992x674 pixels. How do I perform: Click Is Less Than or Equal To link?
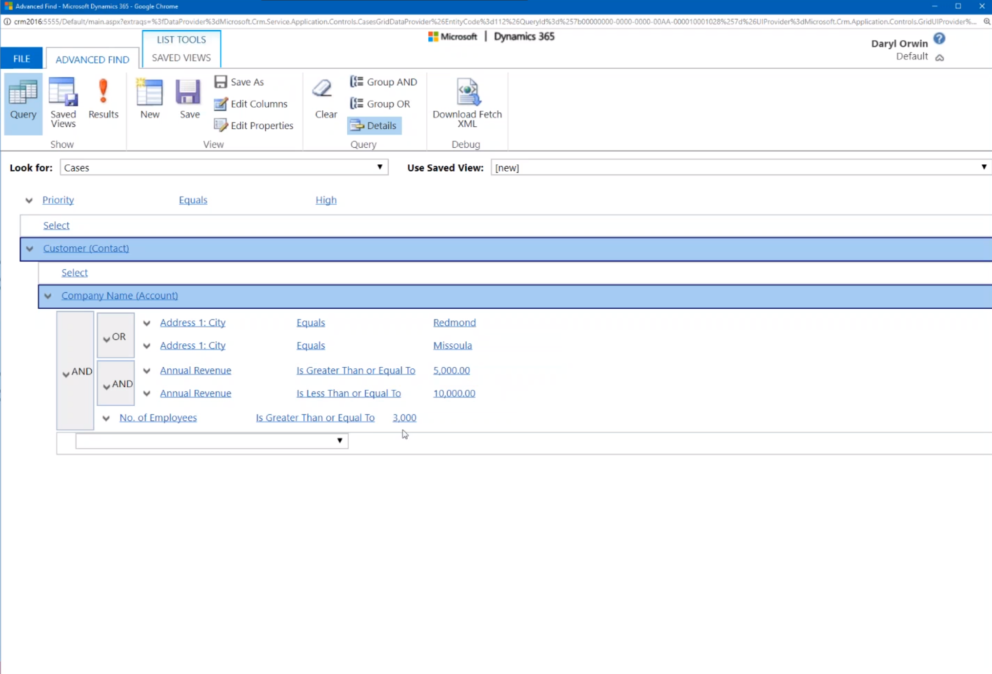click(x=349, y=393)
